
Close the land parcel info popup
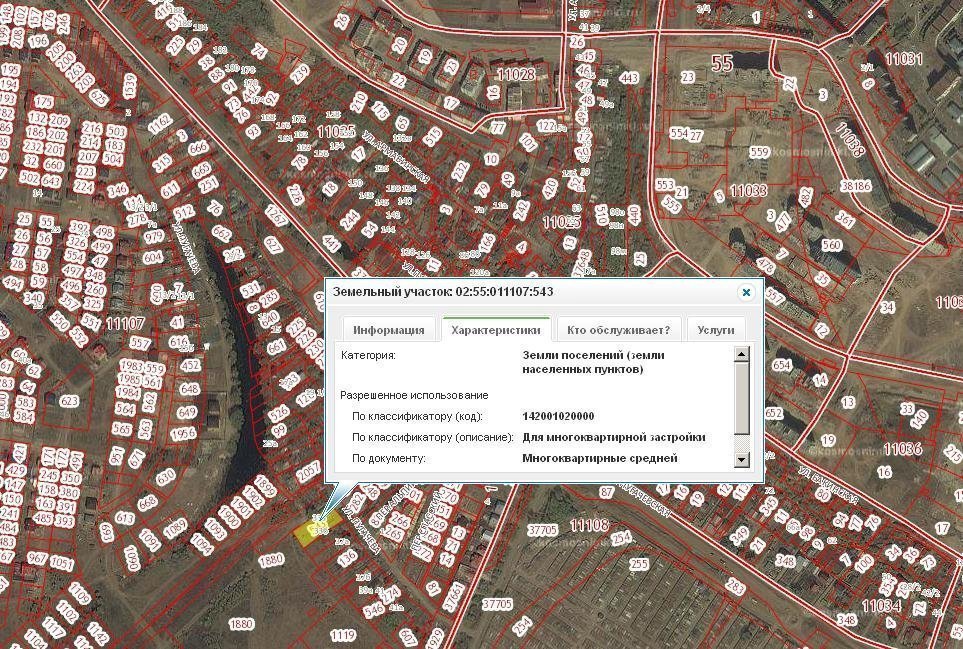(745, 292)
